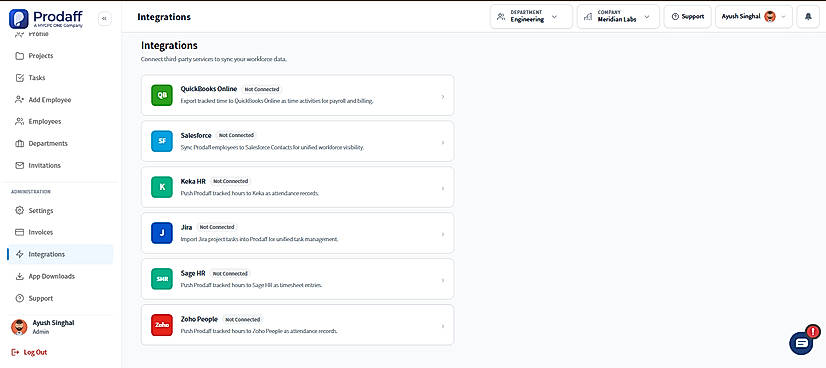Screen dimensions: 826x368
Task: Open the notifications bell icon
Action: pyautogui.click(x=808, y=17)
